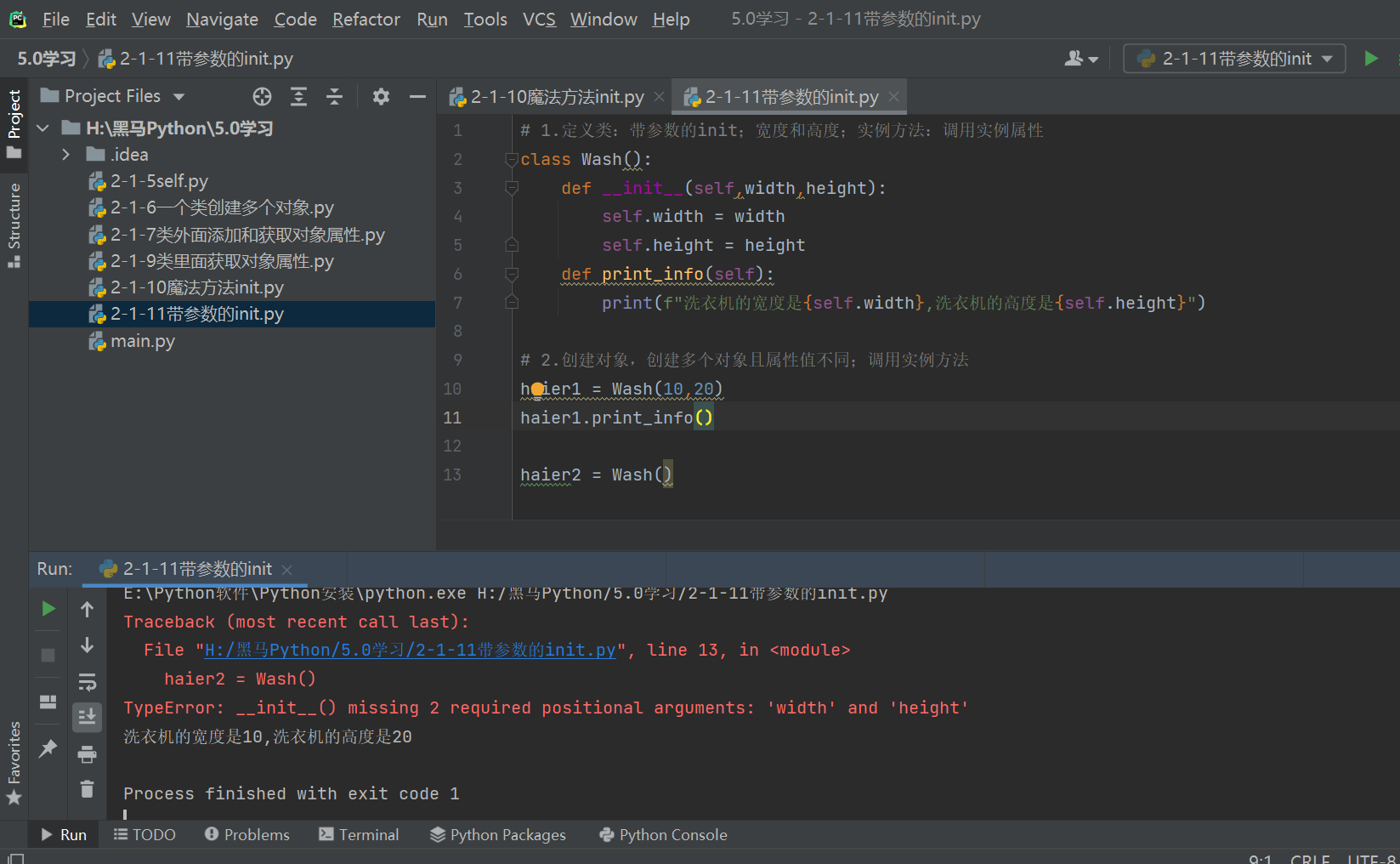Click the down-arrow stack trace icon

coord(87,645)
